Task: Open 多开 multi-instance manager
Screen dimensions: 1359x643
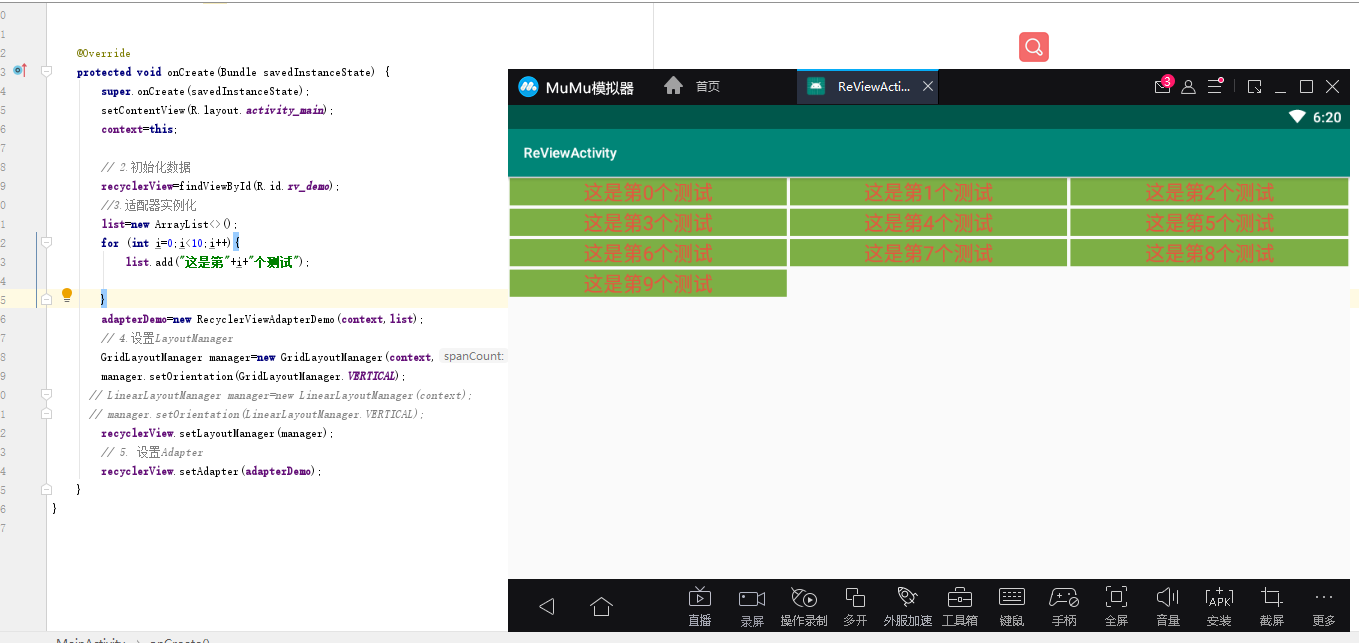Action: pyautogui.click(x=855, y=606)
